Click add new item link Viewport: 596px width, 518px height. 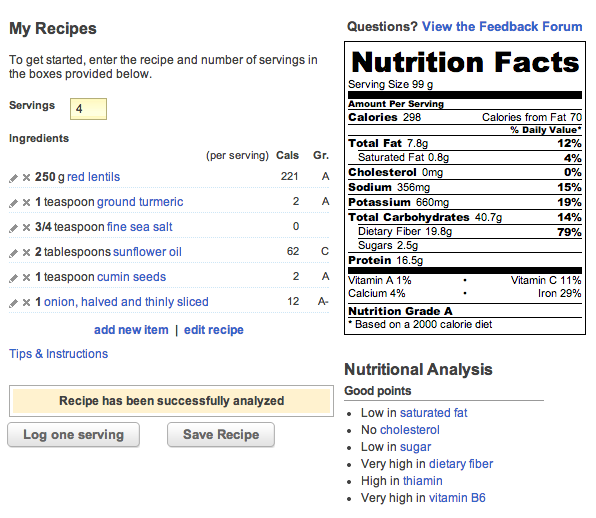(x=131, y=329)
